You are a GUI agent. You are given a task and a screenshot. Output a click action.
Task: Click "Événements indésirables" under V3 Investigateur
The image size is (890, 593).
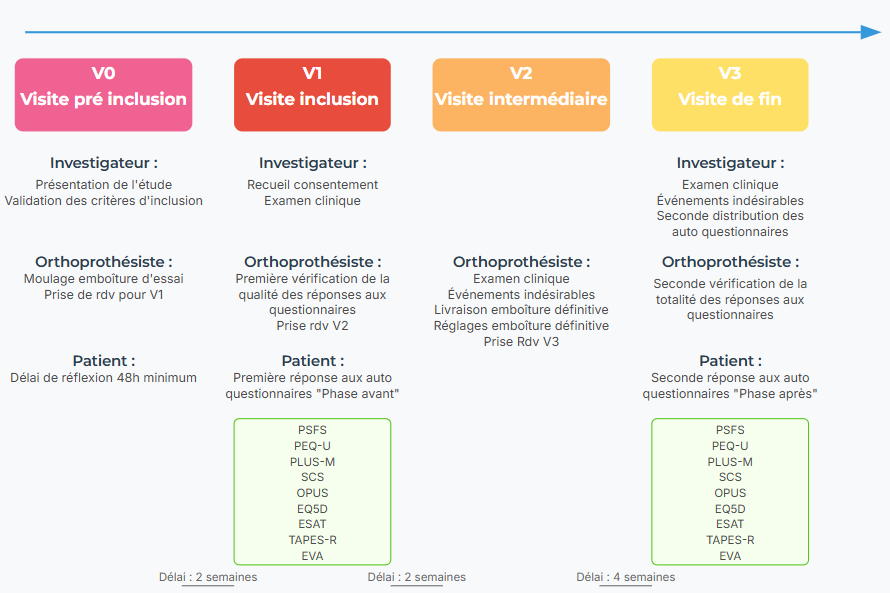click(730, 201)
